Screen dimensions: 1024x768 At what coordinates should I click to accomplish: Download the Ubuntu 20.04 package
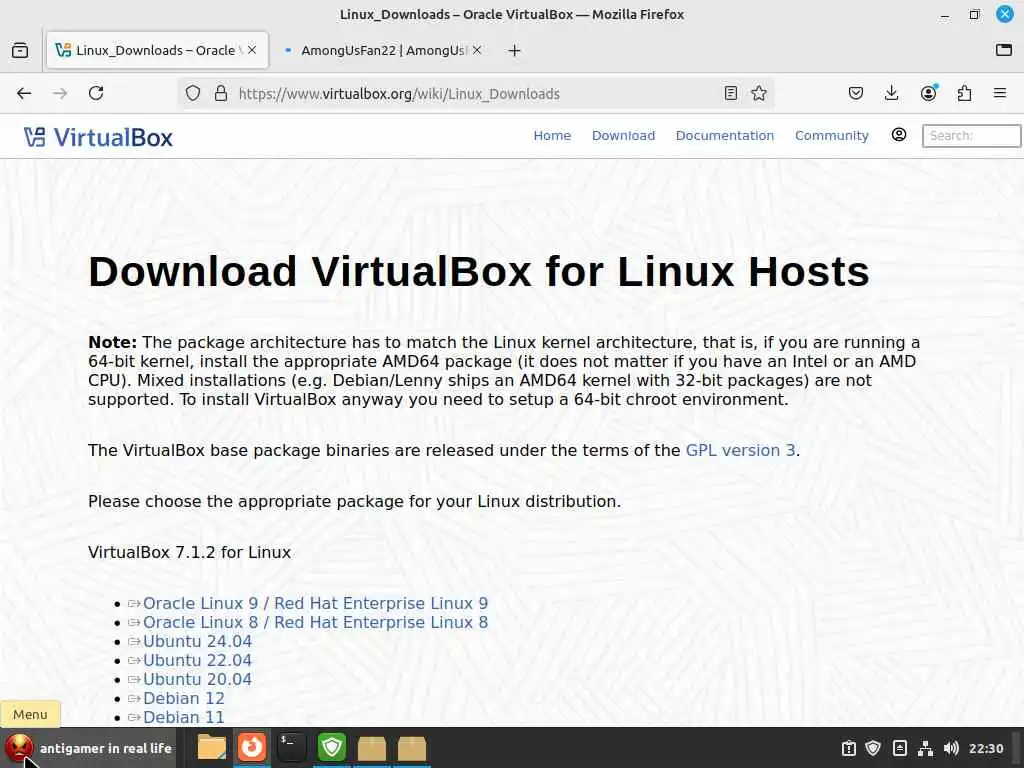pyautogui.click(x=197, y=679)
